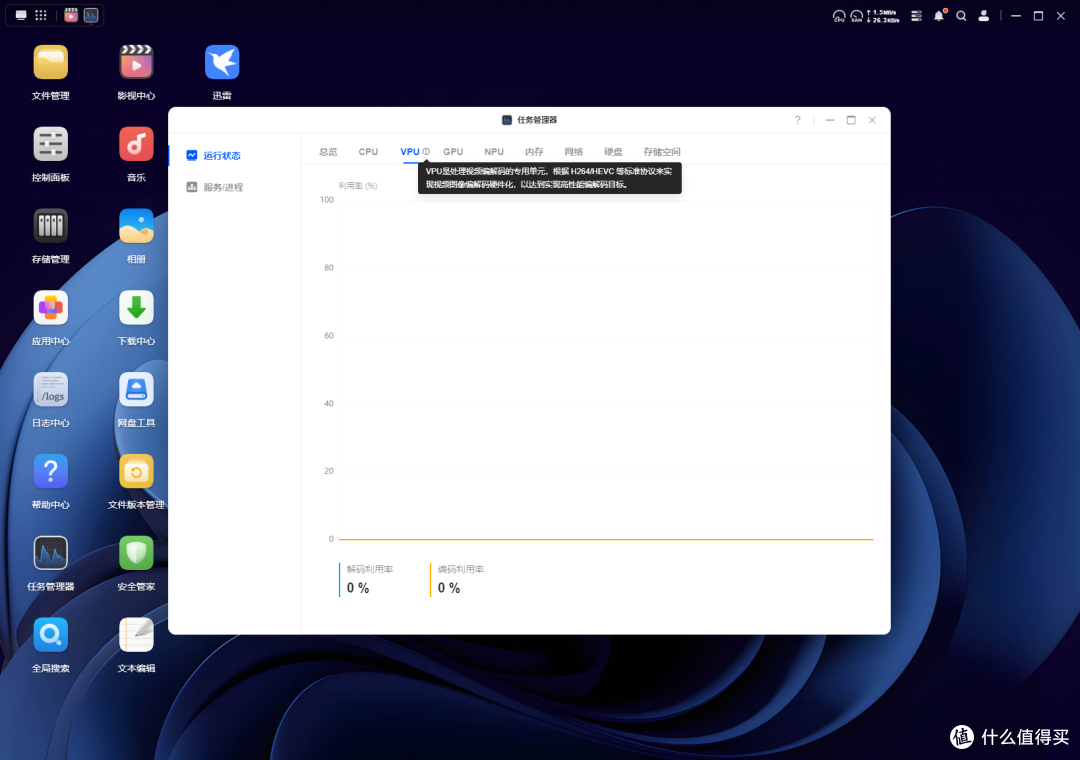The image size is (1080, 760).
Task: Open the 相册 photo app
Action: tap(136, 226)
